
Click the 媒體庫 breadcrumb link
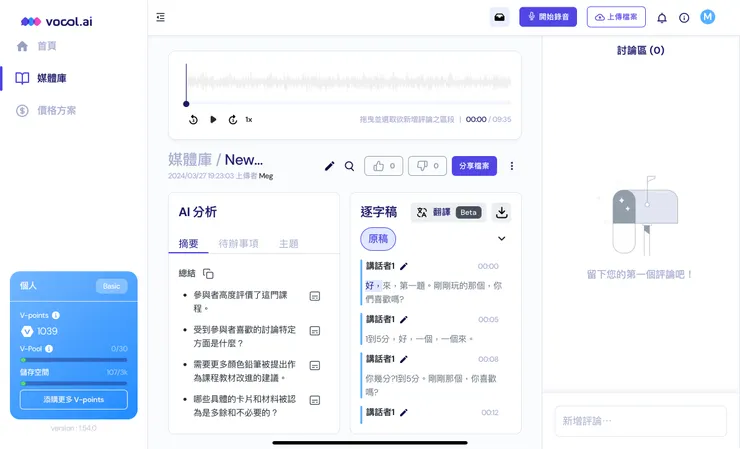coord(190,160)
